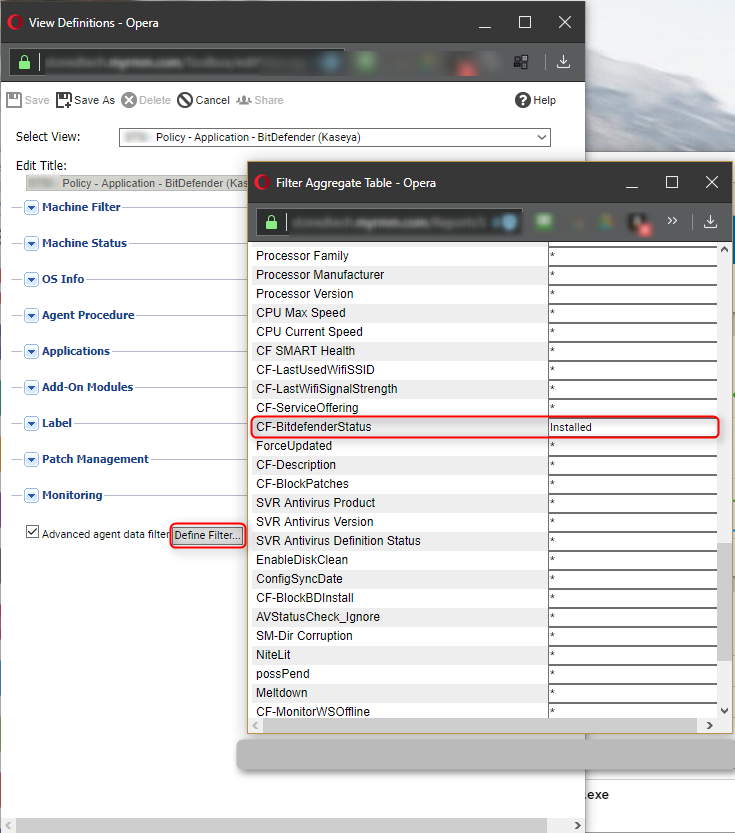Click the Opera logo in Filter Aggregate Table title bar
The width and height of the screenshot is (735, 833).
tap(262, 182)
